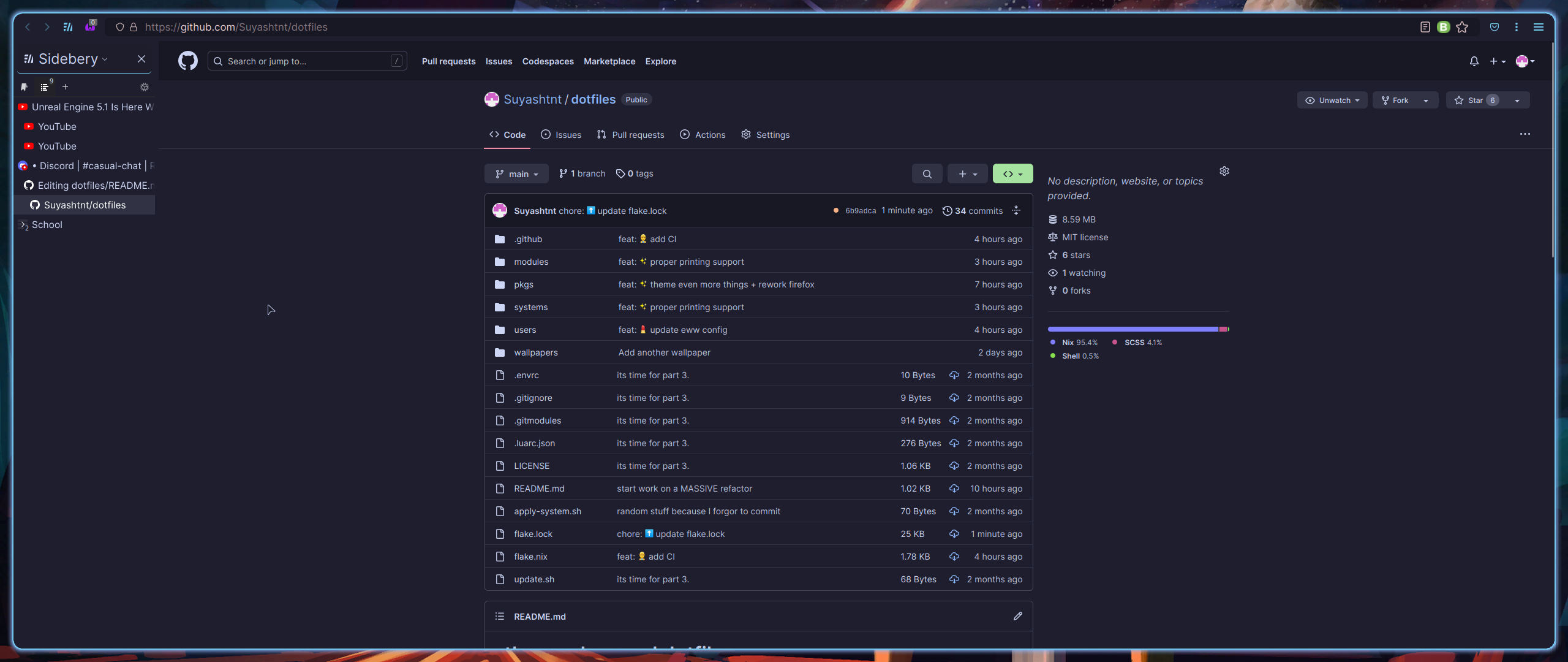
Task: Open reader view icon in address bar
Action: click(1425, 27)
